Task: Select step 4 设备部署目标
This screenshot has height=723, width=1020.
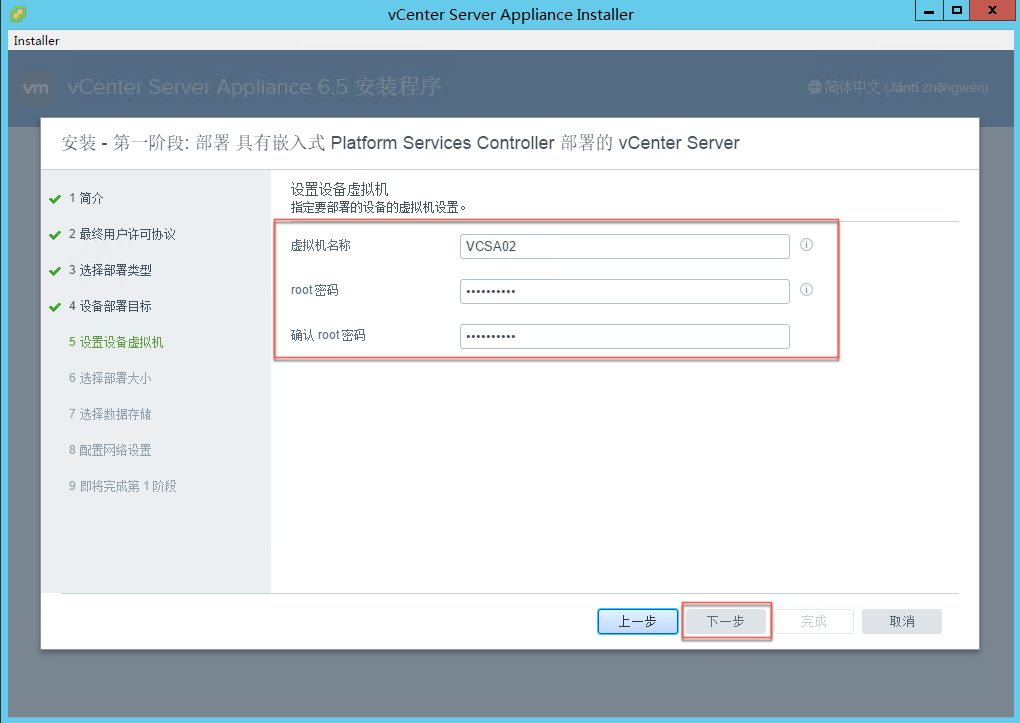Action: coord(110,306)
